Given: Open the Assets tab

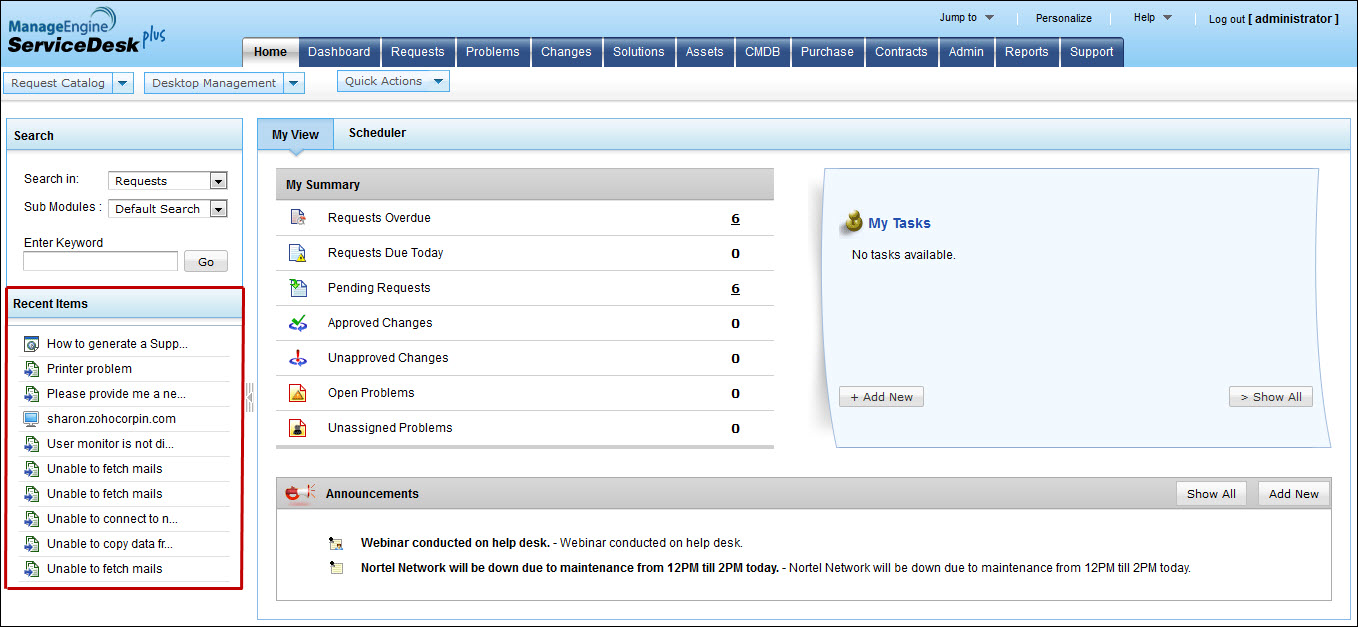Looking at the screenshot, I should [704, 52].
